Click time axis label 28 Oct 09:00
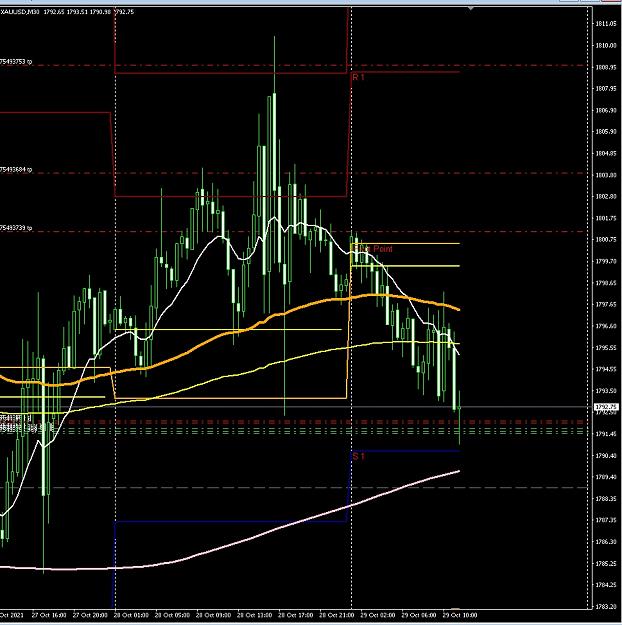 [x=213, y=615]
